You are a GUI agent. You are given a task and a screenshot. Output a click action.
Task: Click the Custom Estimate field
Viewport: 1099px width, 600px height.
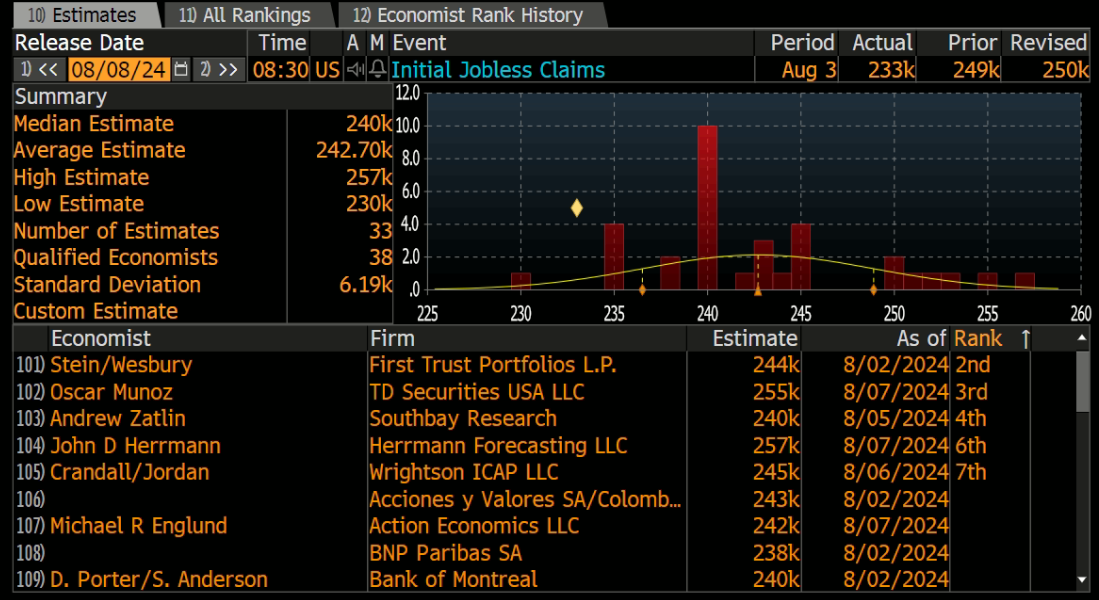click(x=203, y=311)
